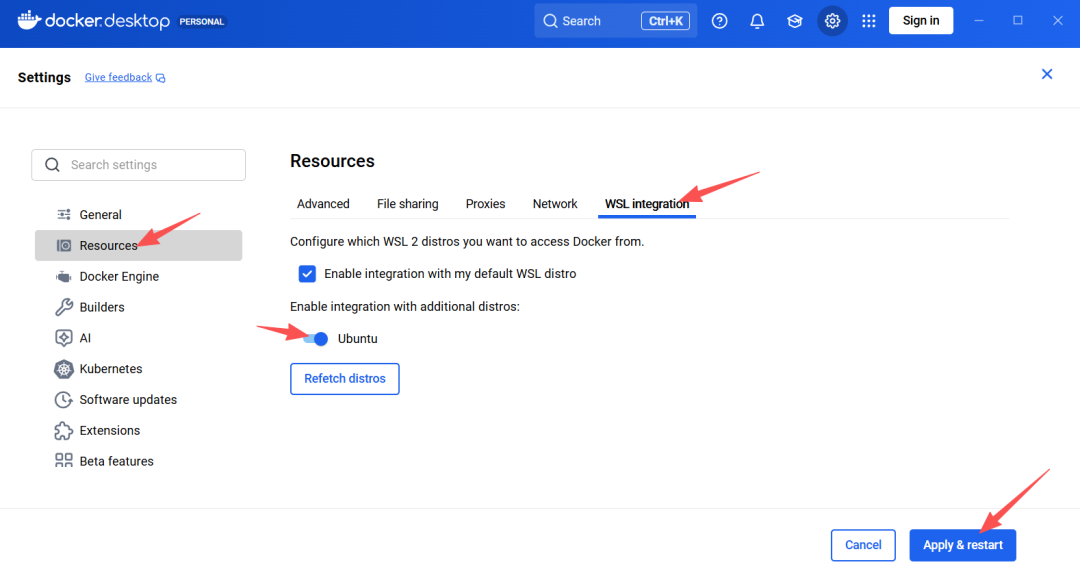Click the Beta features grid icon

pos(63,461)
